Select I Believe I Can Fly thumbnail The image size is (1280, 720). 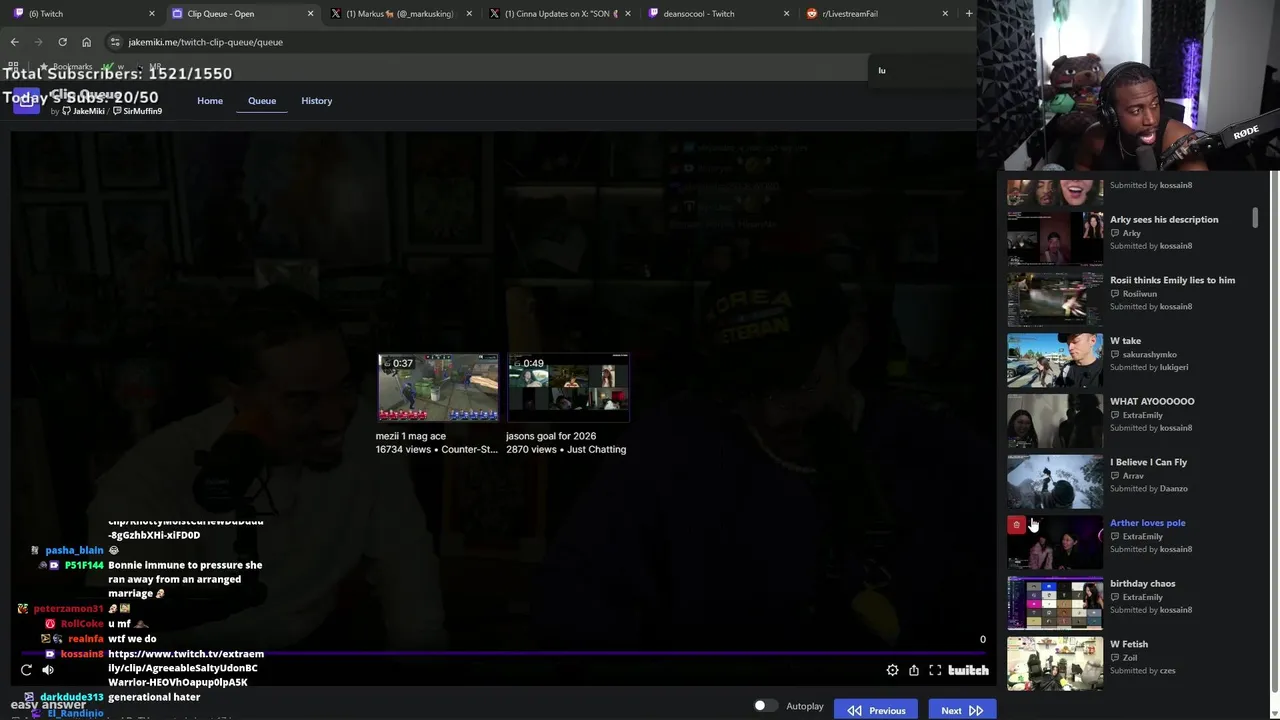coord(1055,482)
